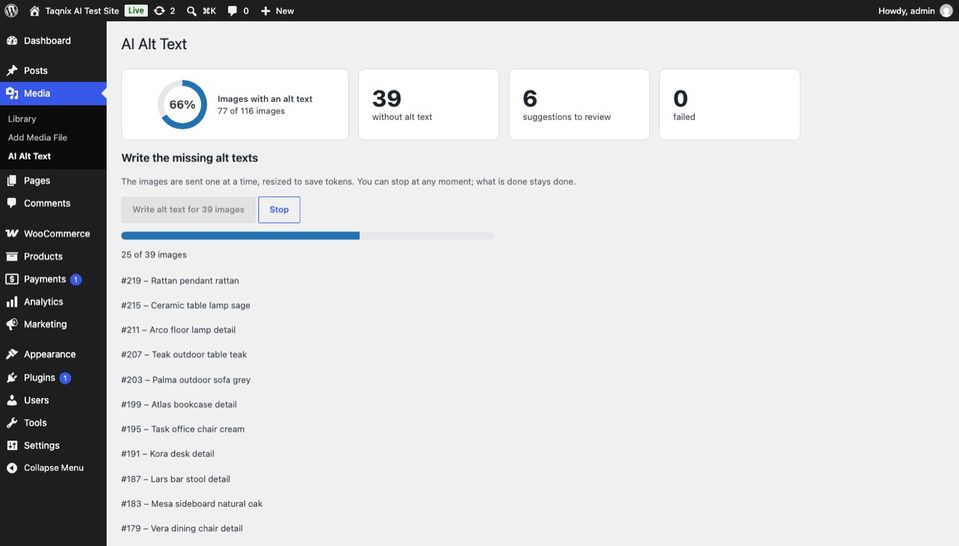Click the alt text progress bar
The image size is (959, 546).
pos(308,235)
